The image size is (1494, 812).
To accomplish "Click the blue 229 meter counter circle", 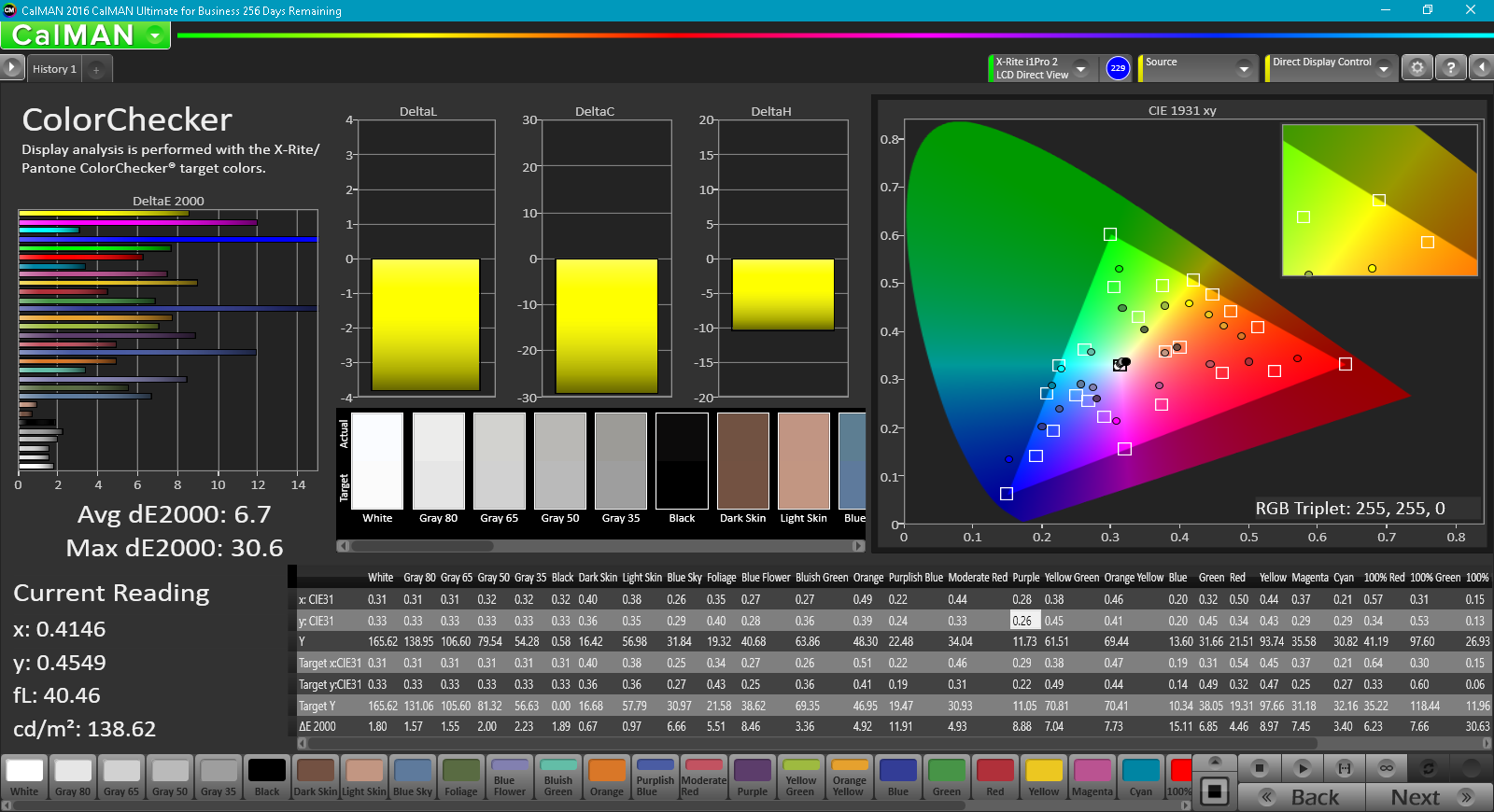I will [x=1118, y=68].
